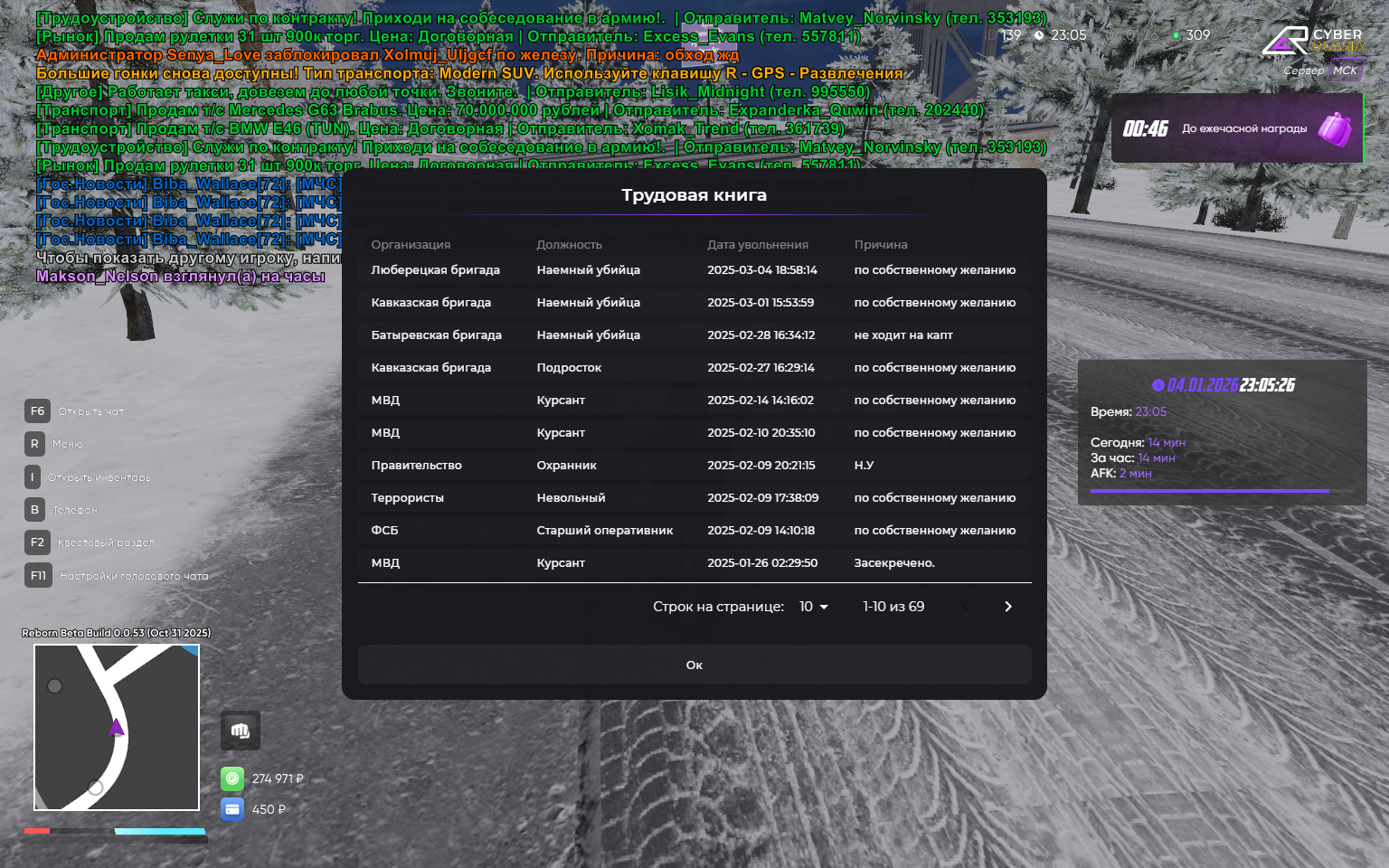
Task: Click the Засекречено reason cell
Action: [894, 563]
